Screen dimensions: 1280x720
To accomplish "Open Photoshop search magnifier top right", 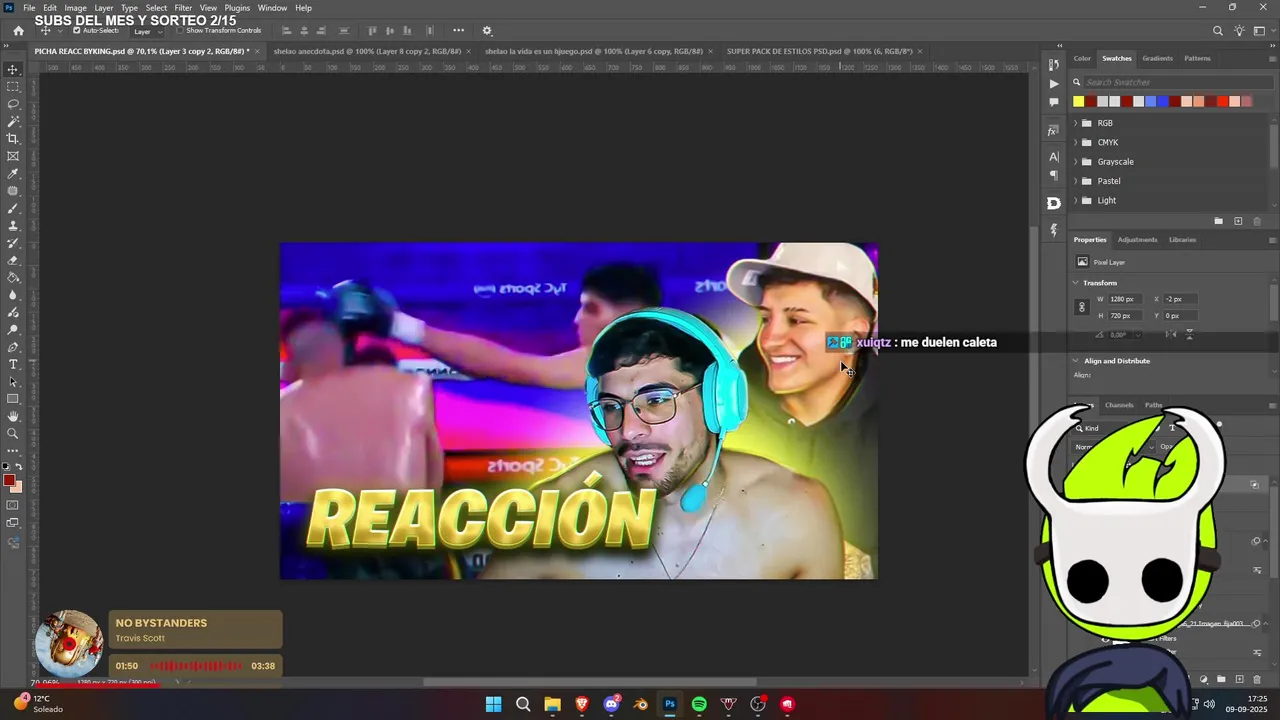I will (x=1218, y=31).
